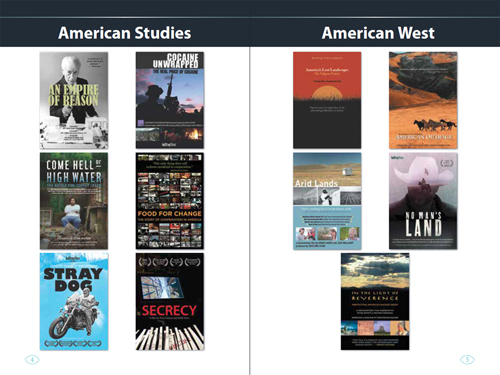Viewport: 500px width, 375px height.
Task: Click the American West section heading
Action: point(378,33)
